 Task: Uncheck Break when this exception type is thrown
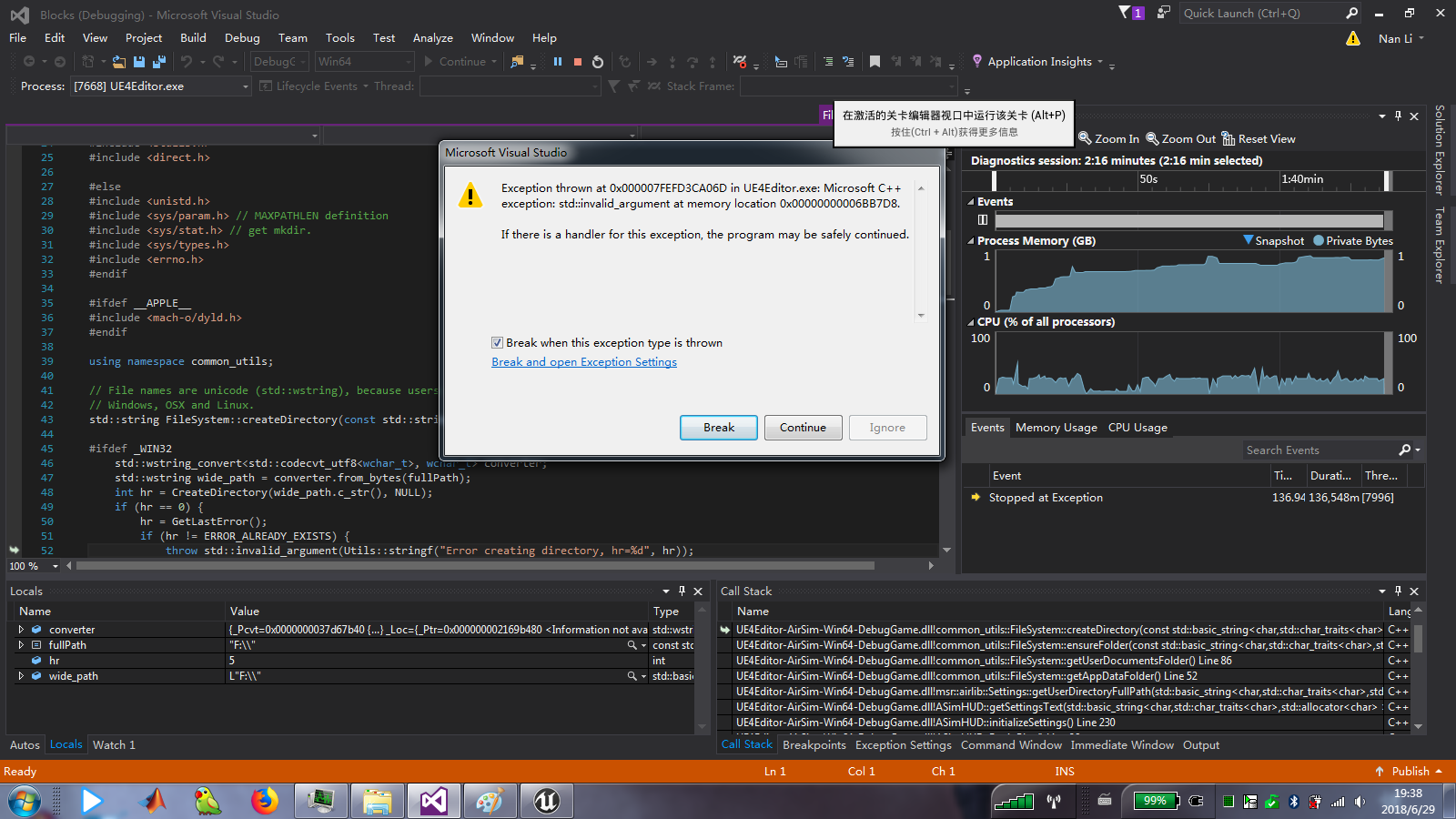[x=498, y=342]
